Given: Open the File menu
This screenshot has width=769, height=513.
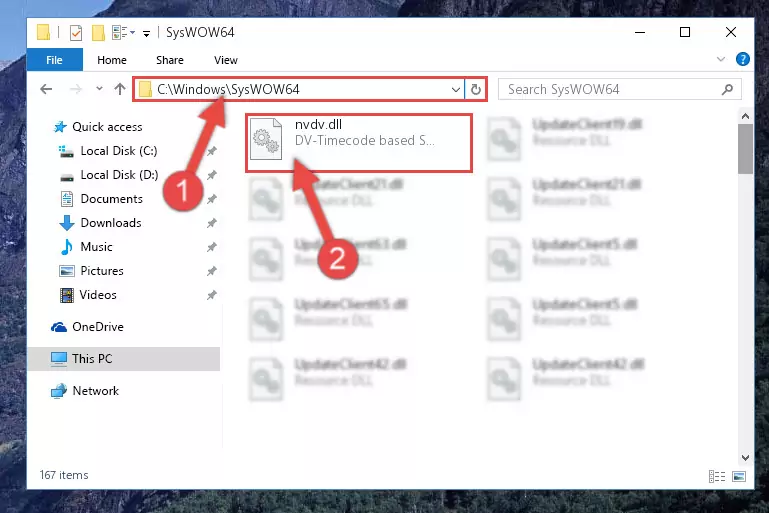Looking at the screenshot, I should [x=54, y=60].
